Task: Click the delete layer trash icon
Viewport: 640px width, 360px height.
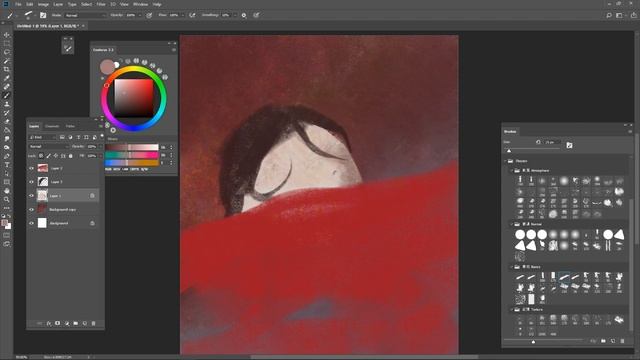Action: pyautogui.click(x=93, y=323)
